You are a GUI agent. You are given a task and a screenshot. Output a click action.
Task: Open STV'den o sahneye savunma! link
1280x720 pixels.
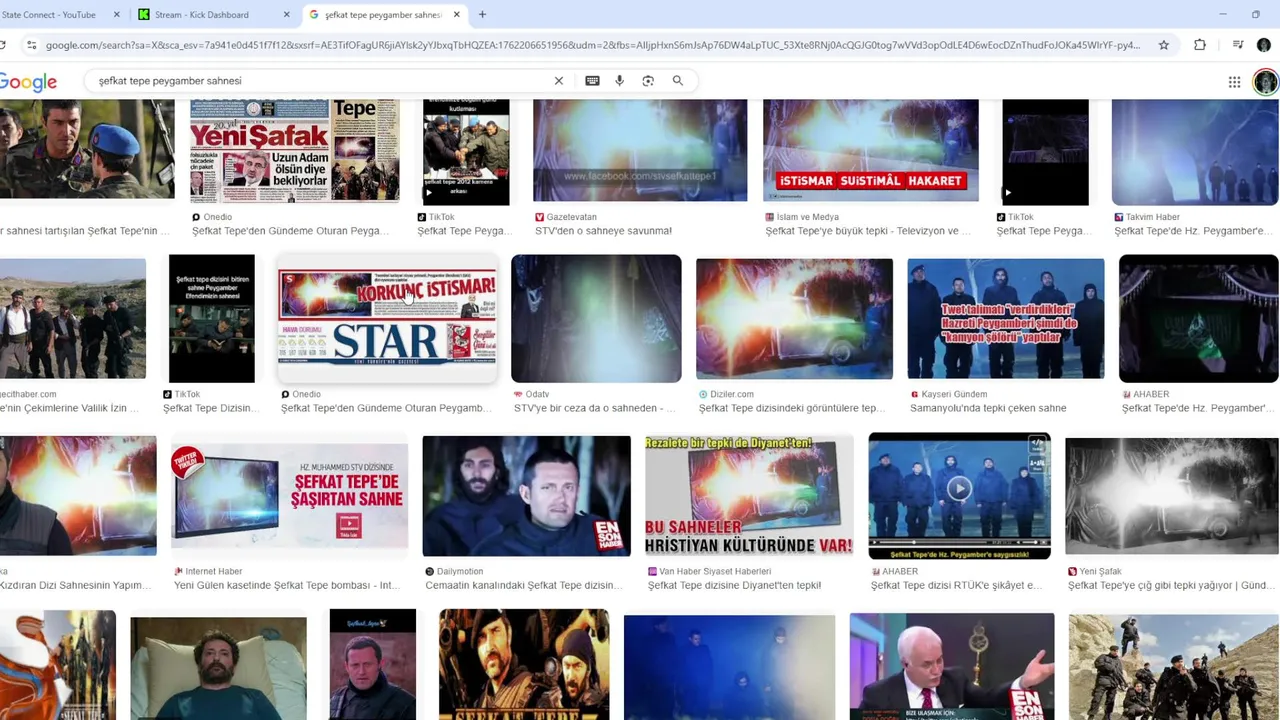(x=603, y=231)
